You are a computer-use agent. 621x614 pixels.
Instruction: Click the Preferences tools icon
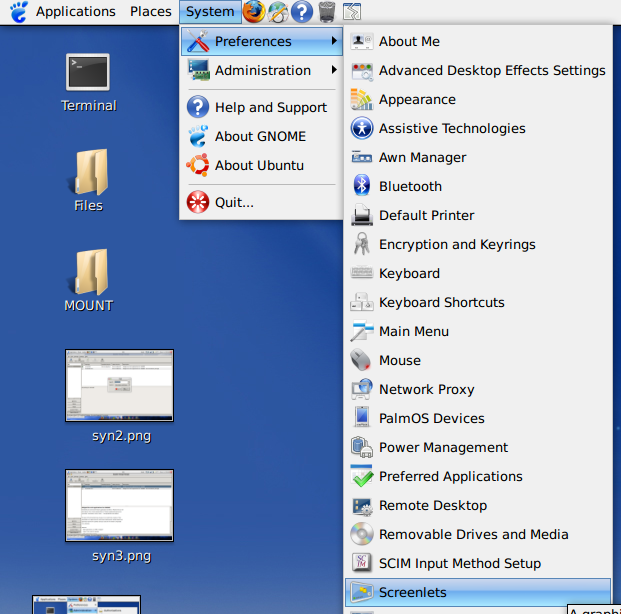click(x=198, y=41)
